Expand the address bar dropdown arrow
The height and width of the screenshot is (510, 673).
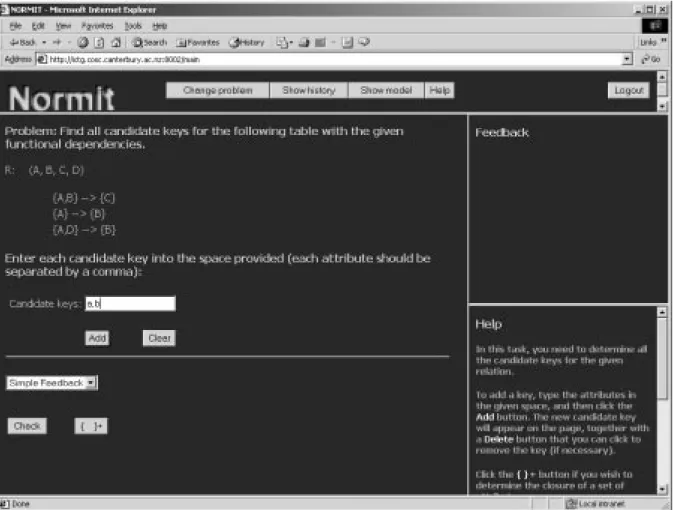point(627,59)
